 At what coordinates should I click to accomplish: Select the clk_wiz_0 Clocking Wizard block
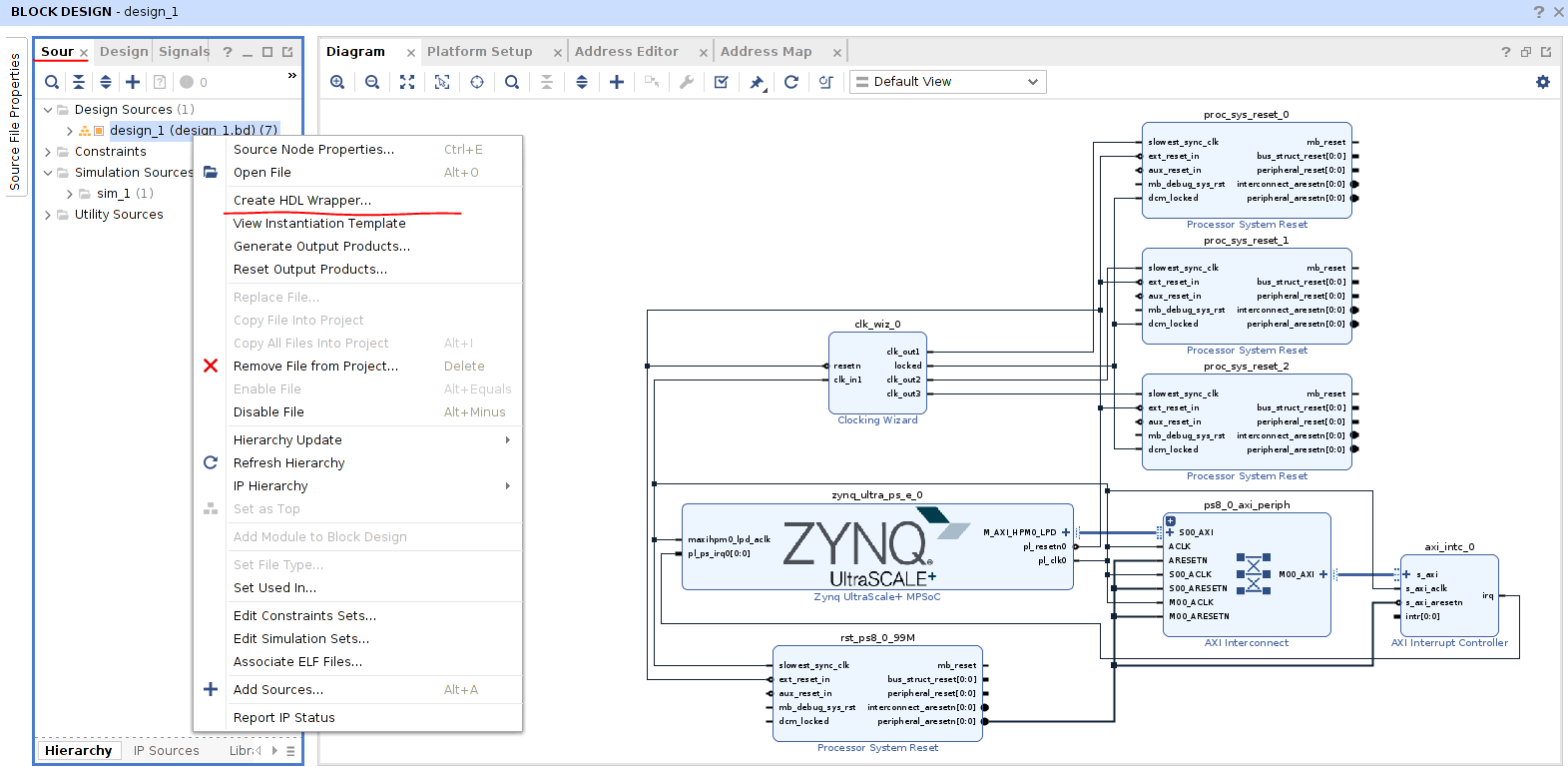click(877, 373)
